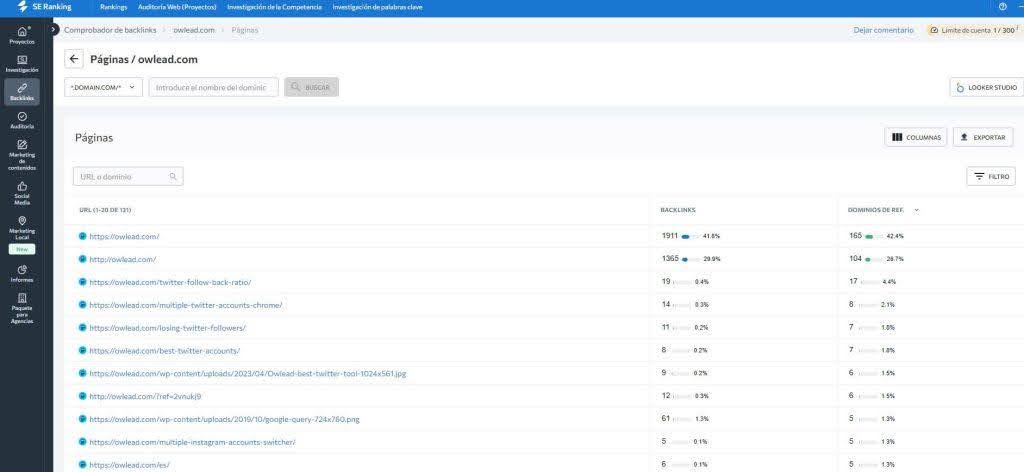Click Dejar comentario link

tap(884, 30)
